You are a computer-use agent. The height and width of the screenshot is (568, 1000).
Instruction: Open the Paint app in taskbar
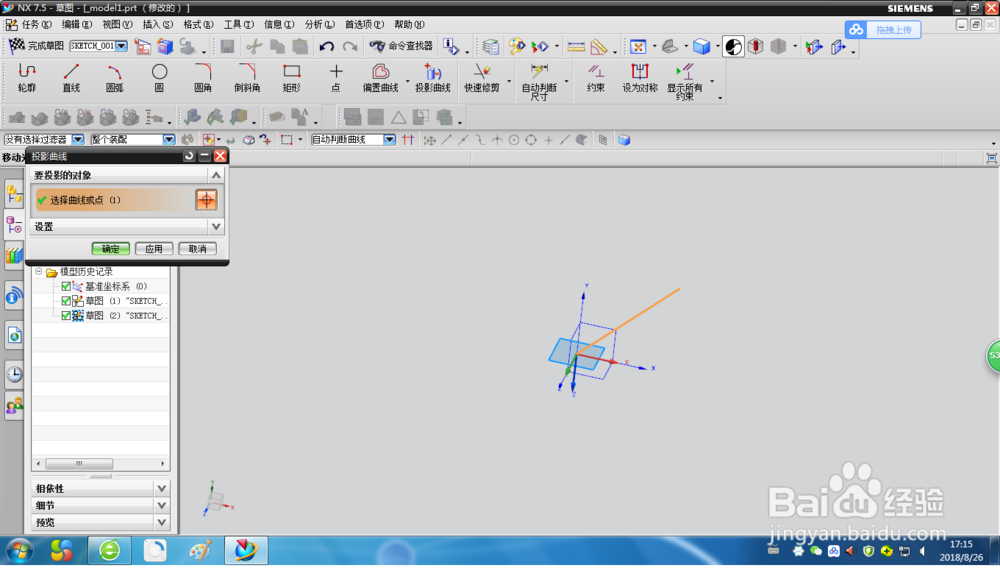(200, 550)
